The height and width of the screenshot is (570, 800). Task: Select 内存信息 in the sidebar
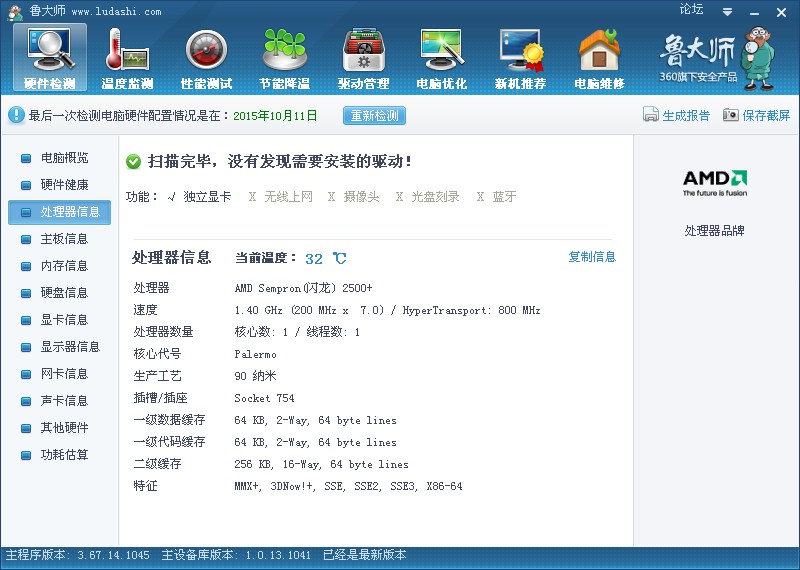pos(59,266)
